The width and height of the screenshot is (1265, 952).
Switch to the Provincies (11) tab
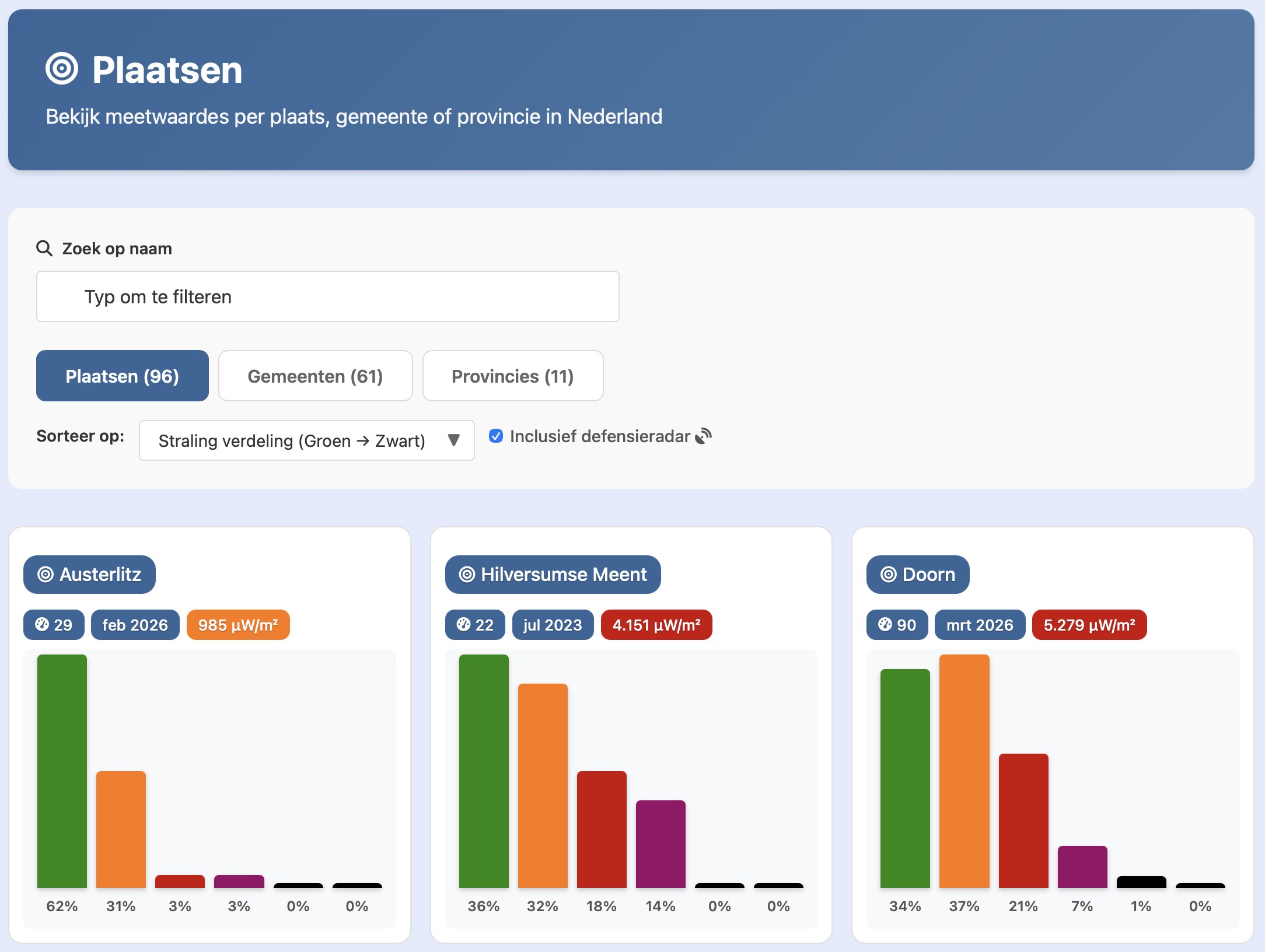tap(512, 376)
